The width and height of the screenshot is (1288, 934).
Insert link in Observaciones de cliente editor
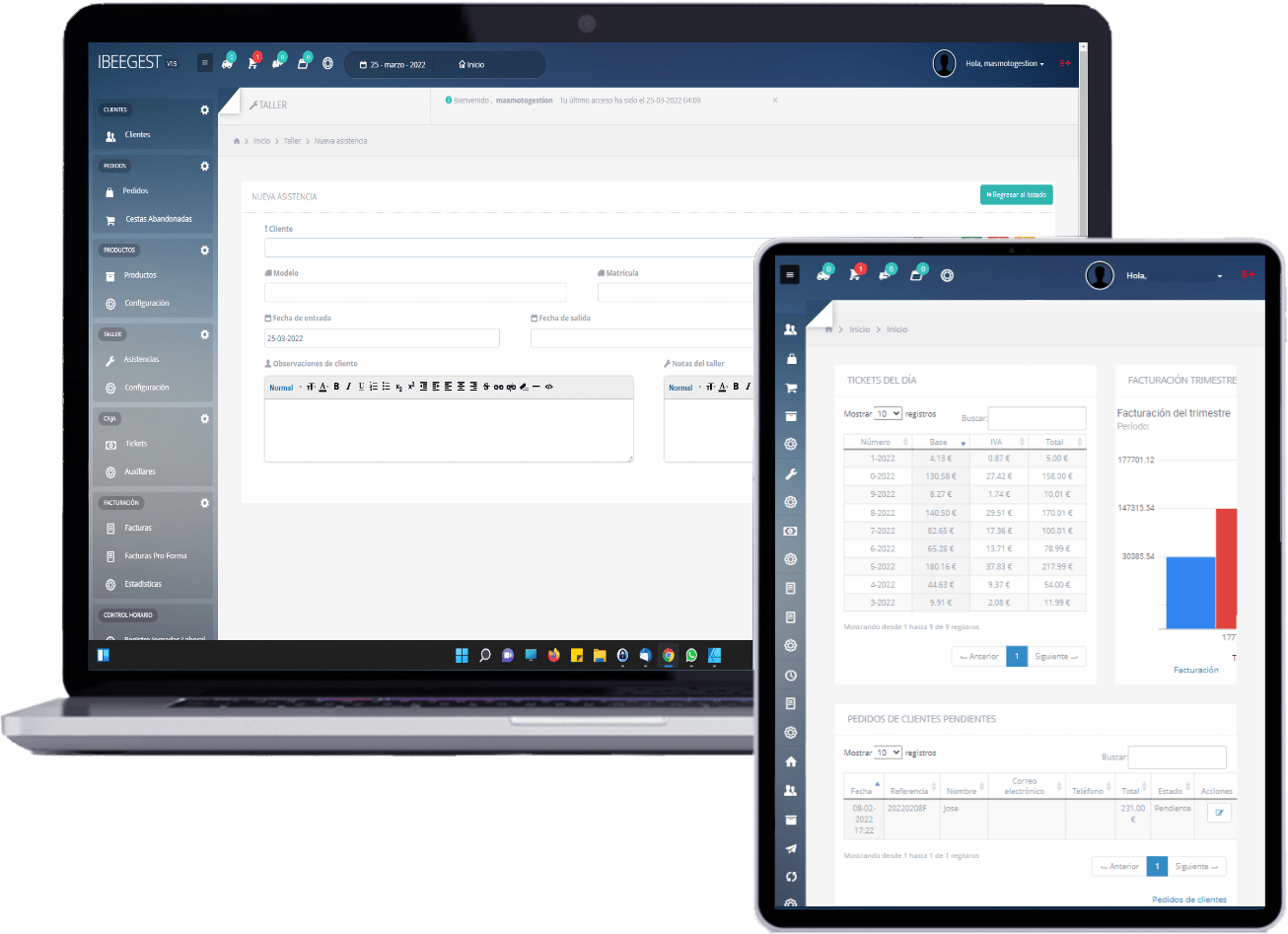click(498, 387)
